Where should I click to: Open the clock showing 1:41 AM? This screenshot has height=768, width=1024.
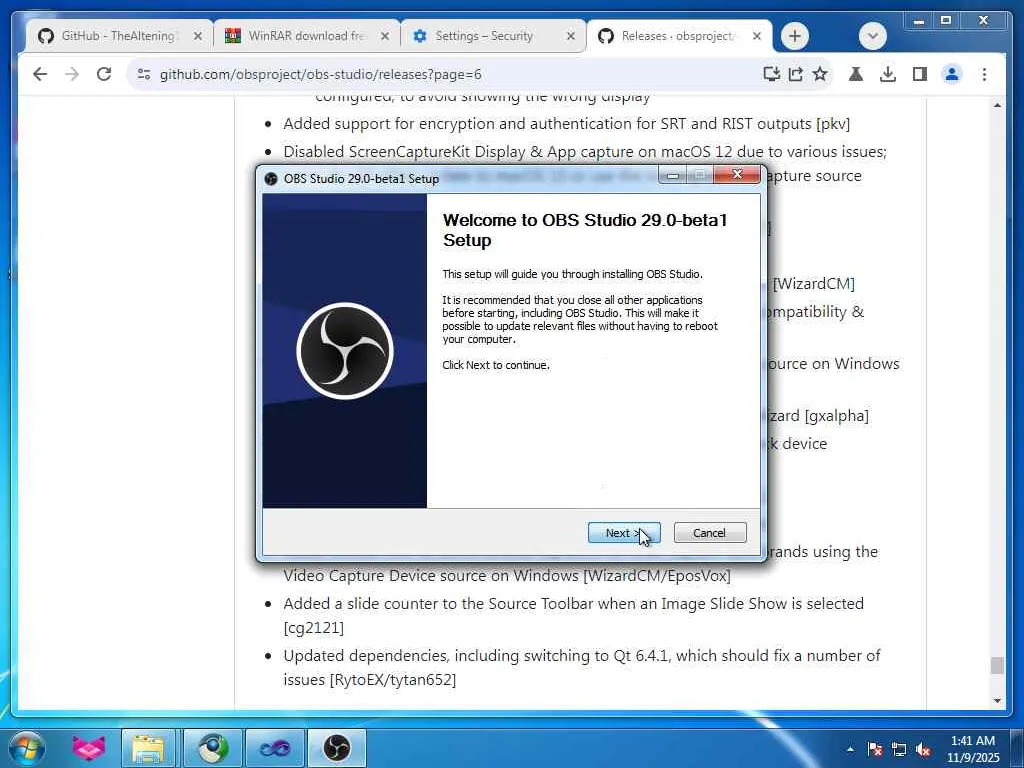pos(973,749)
